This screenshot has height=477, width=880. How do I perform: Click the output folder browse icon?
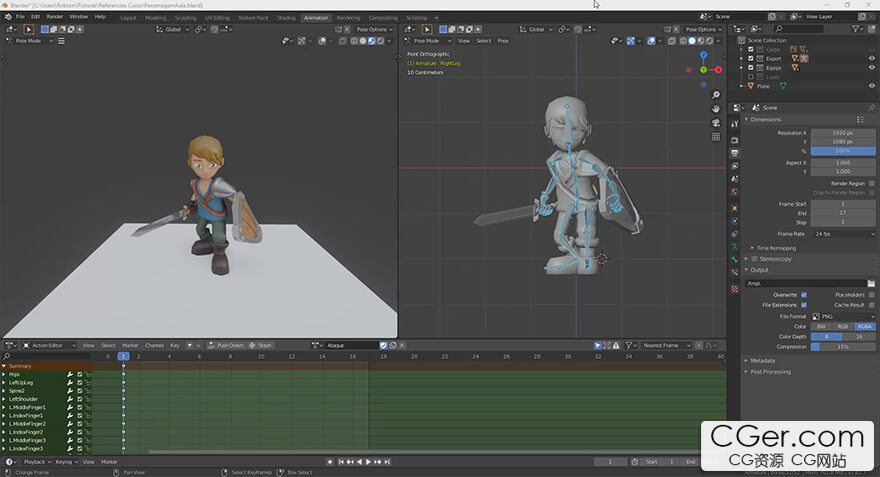(871, 283)
